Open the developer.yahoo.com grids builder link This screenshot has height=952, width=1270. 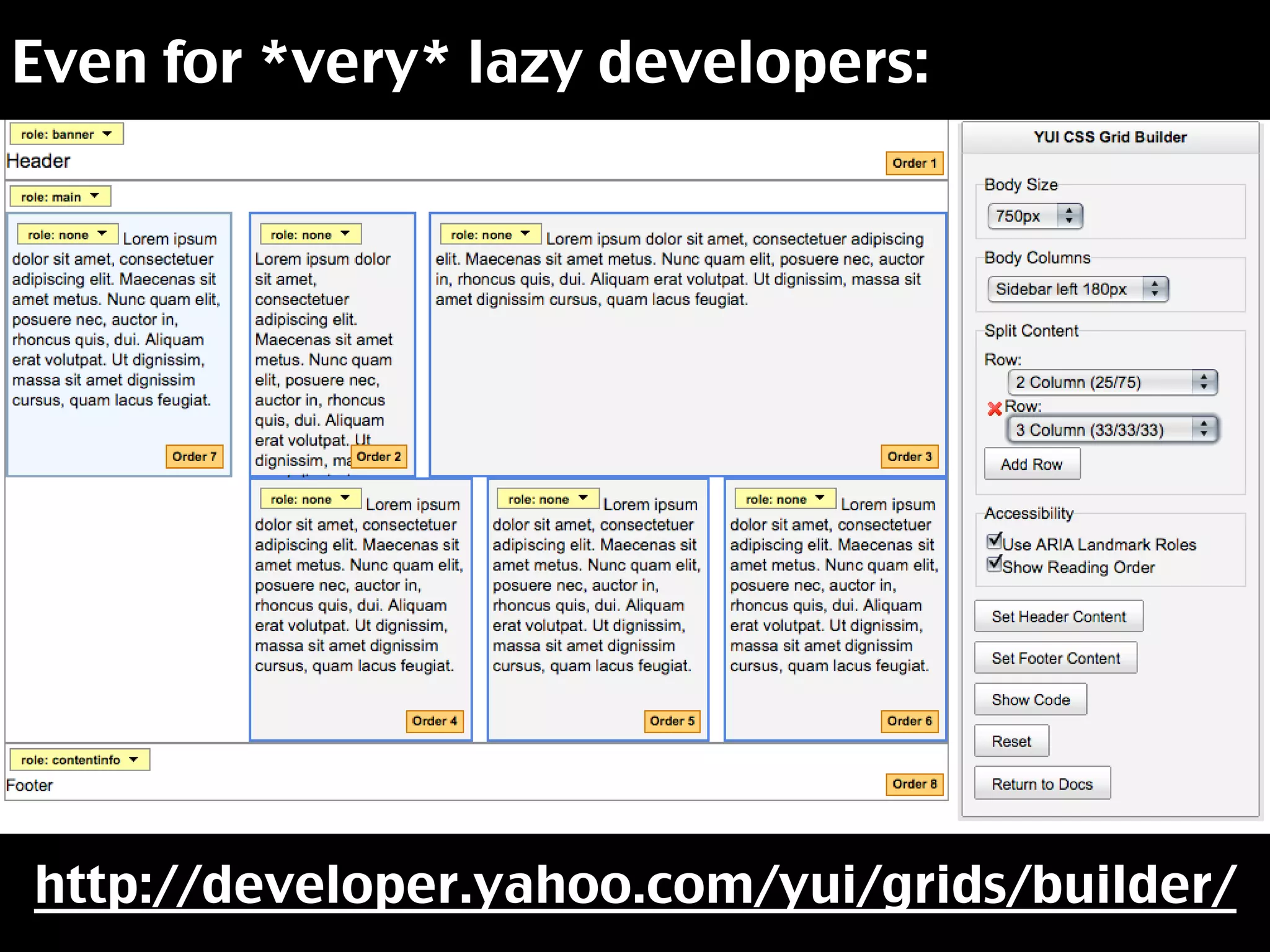635,885
